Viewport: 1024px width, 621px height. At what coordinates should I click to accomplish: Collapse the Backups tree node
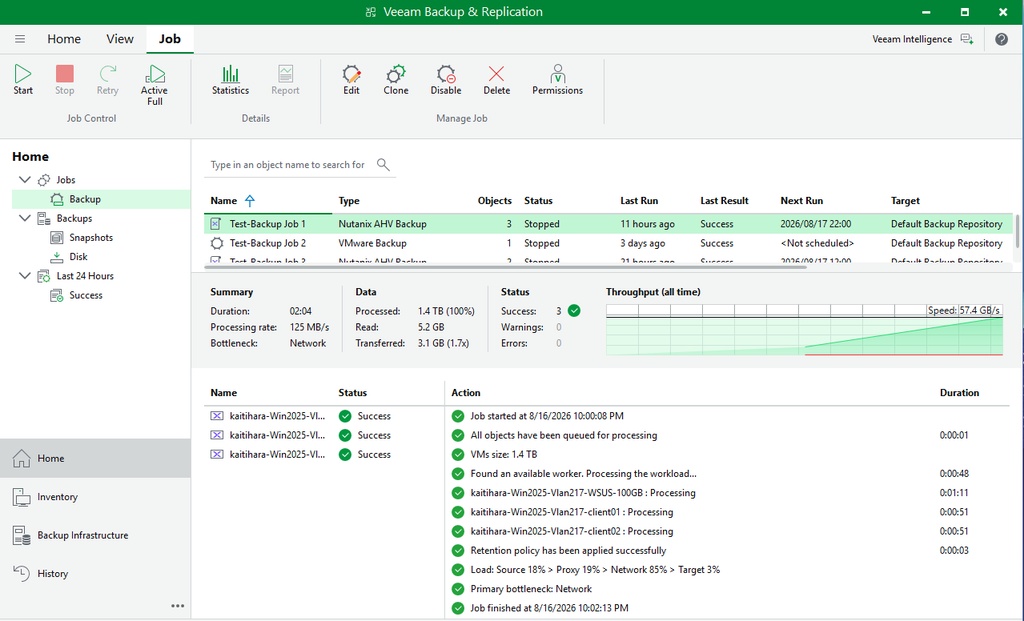pos(25,218)
